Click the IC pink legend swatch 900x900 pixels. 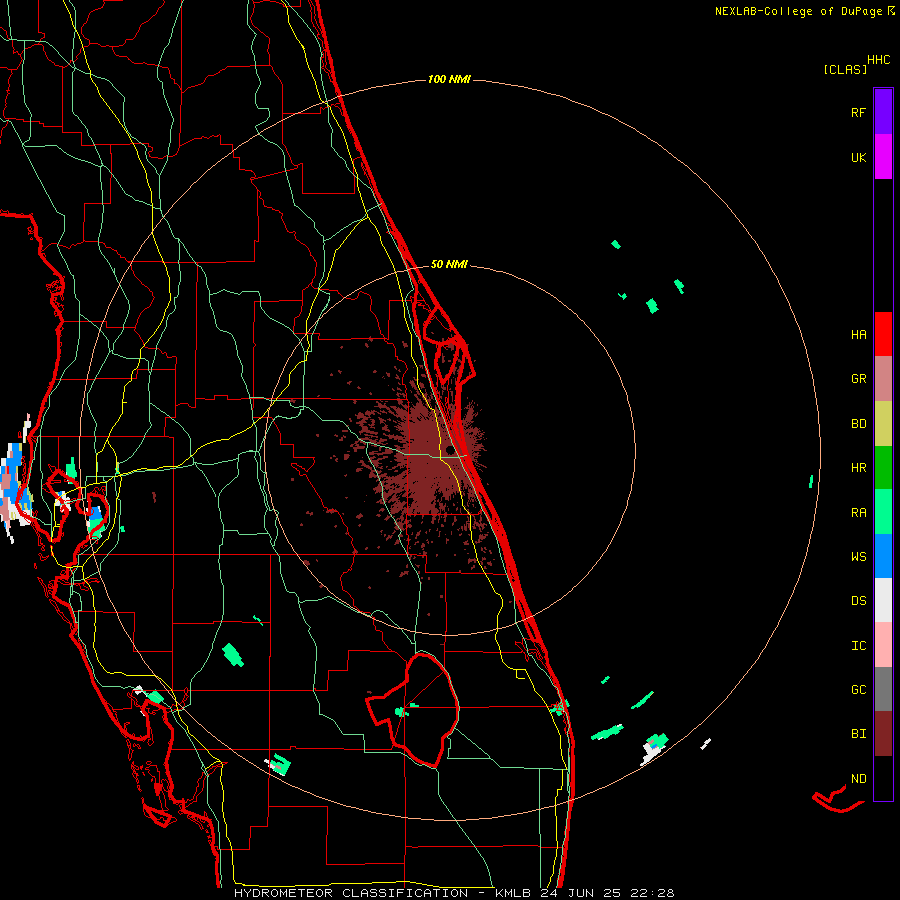pyautogui.click(x=883, y=645)
